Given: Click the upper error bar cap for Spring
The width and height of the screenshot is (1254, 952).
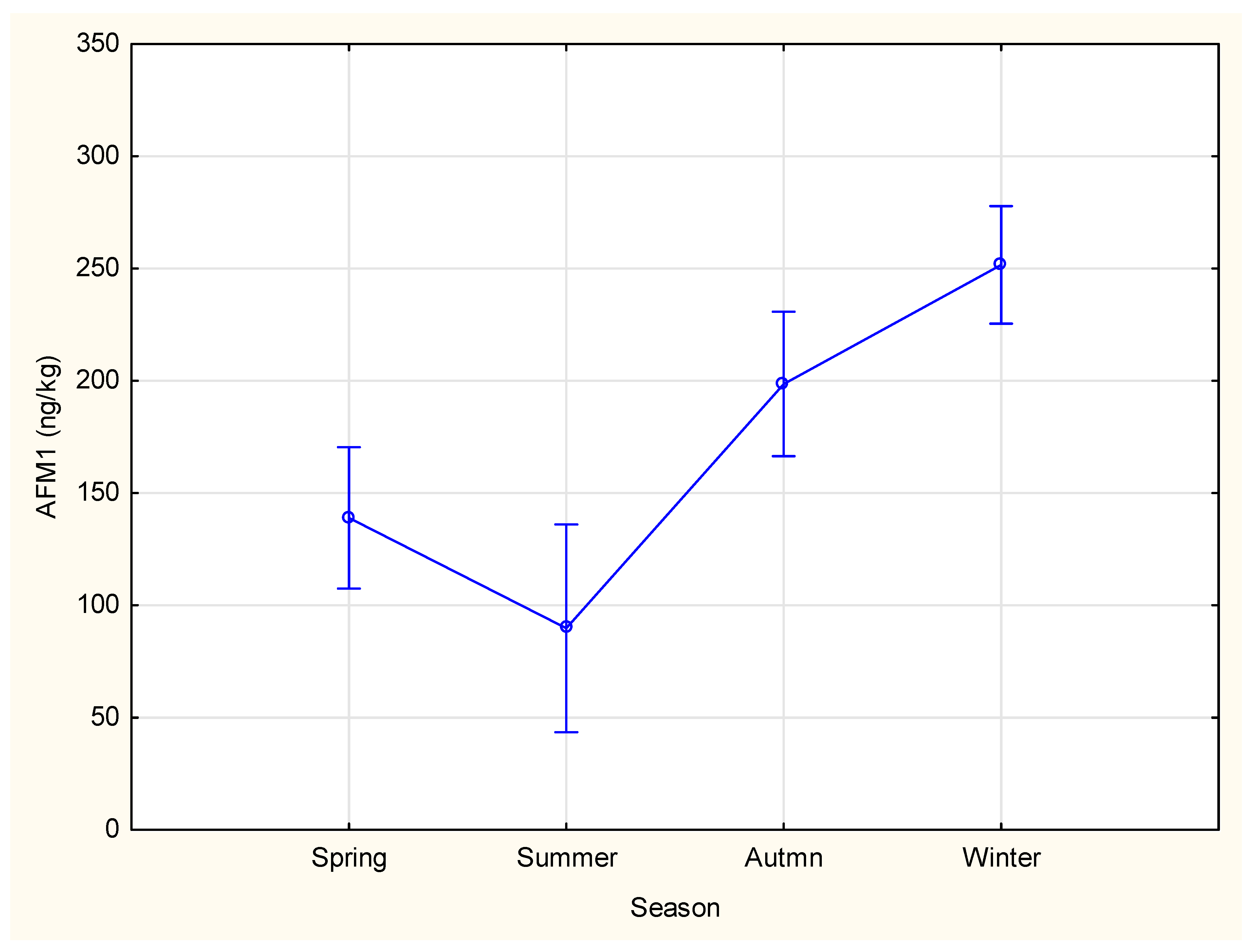Looking at the screenshot, I should click(x=349, y=448).
